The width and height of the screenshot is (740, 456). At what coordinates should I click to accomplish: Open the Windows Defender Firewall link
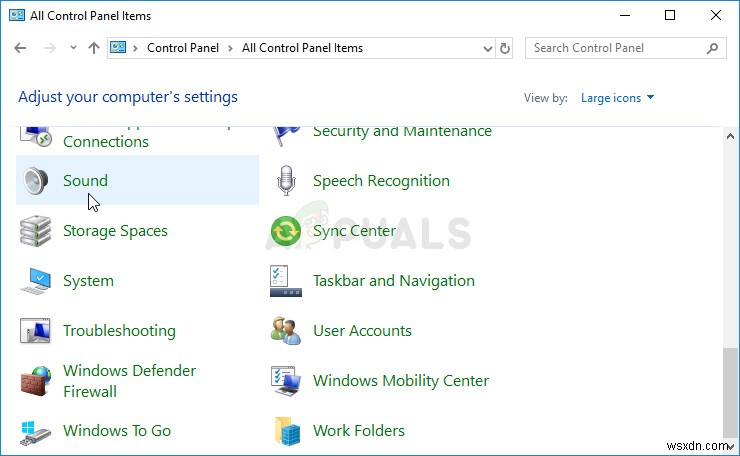(x=130, y=381)
